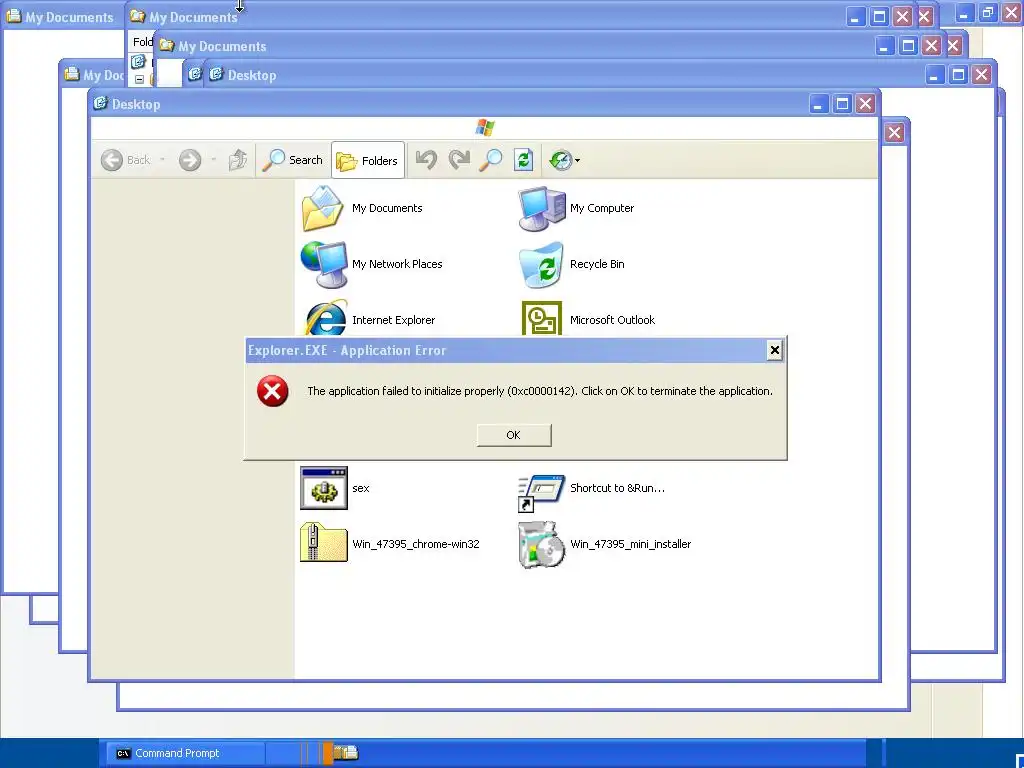This screenshot has height=768, width=1024.
Task: Select the Microsoft Outlook icon
Action: [x=541, y=319]
